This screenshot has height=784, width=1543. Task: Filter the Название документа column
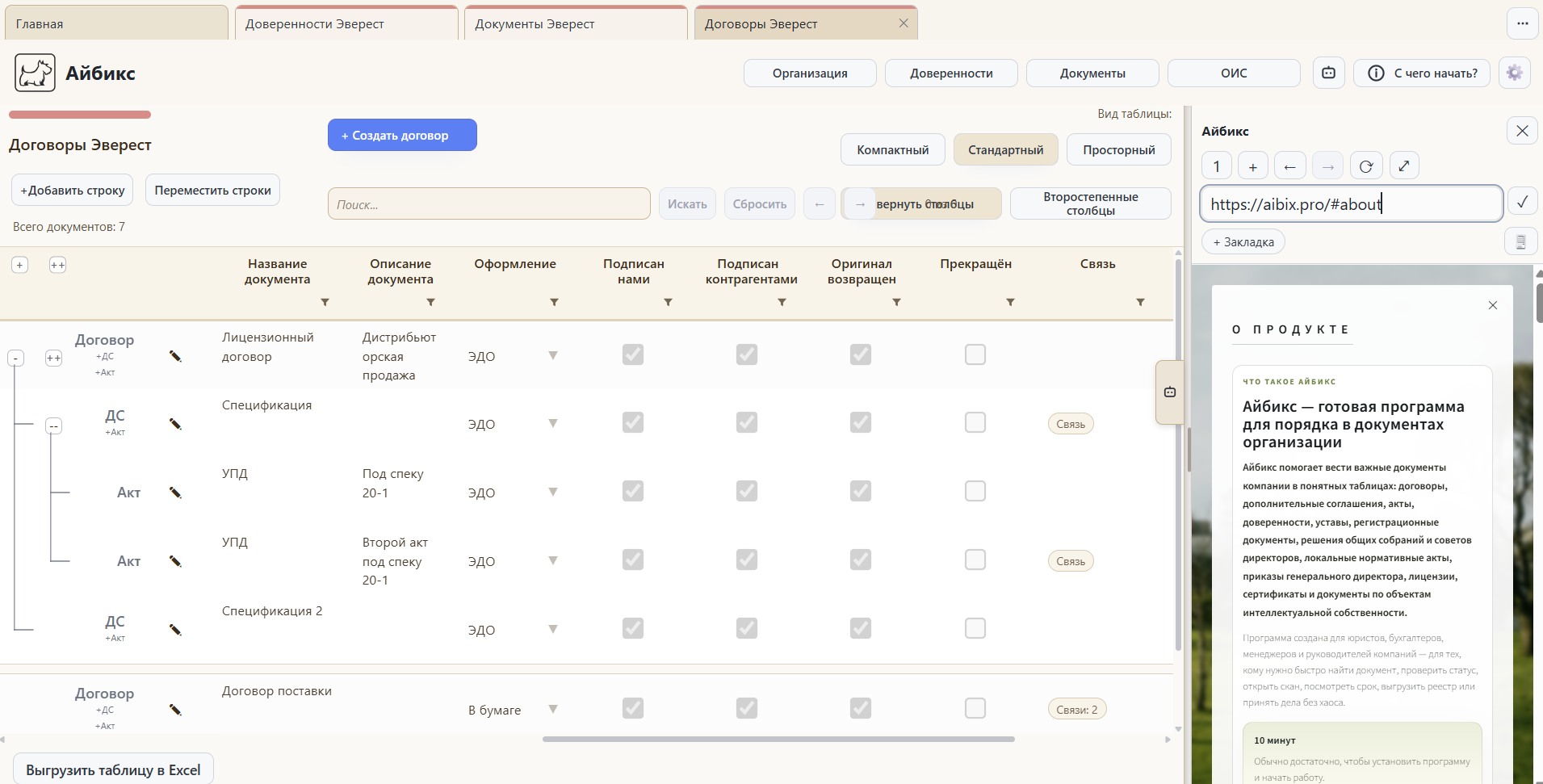pyautogui.click(x=325, y=302)
